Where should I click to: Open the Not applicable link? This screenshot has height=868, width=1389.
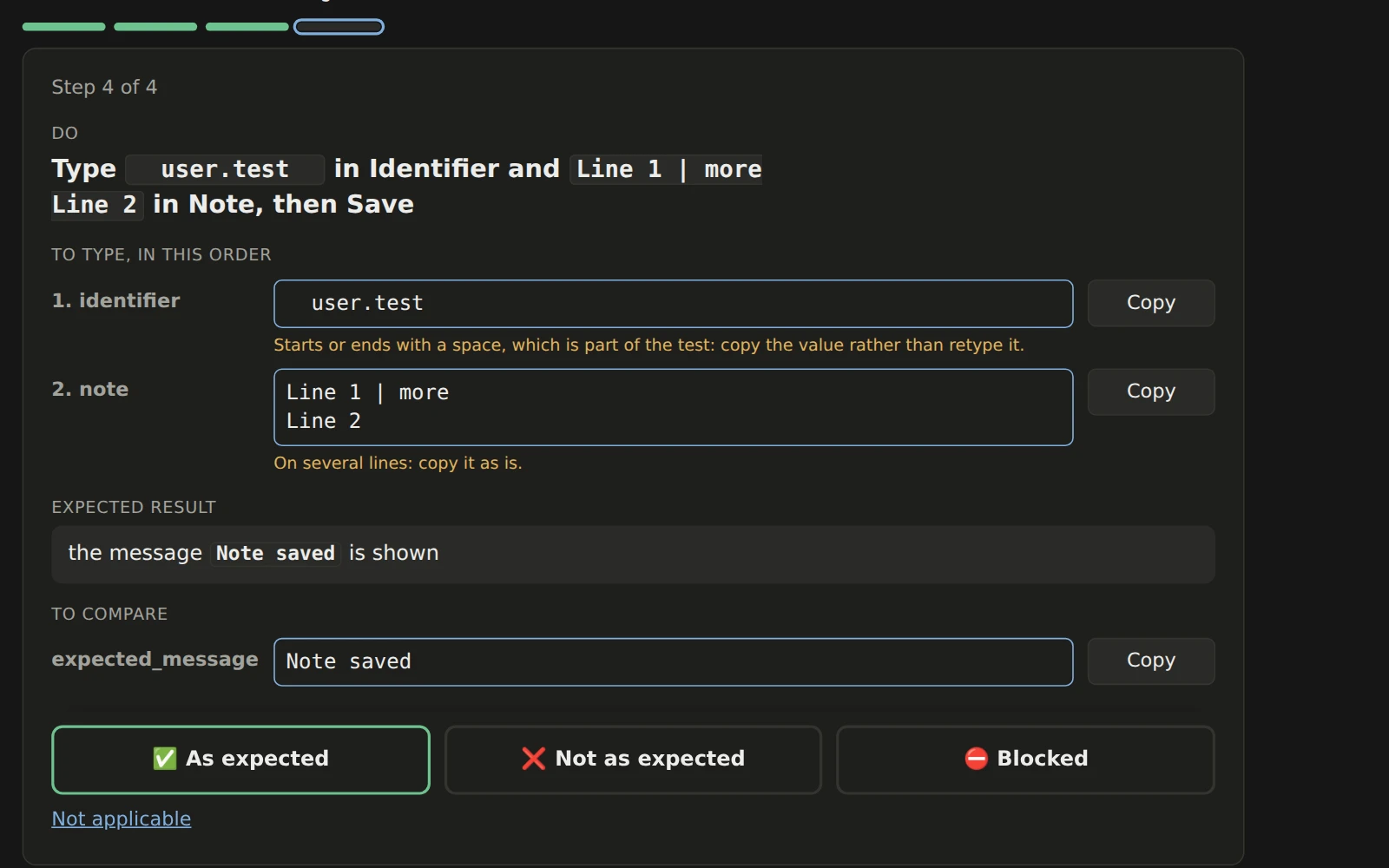coord(122,819)
